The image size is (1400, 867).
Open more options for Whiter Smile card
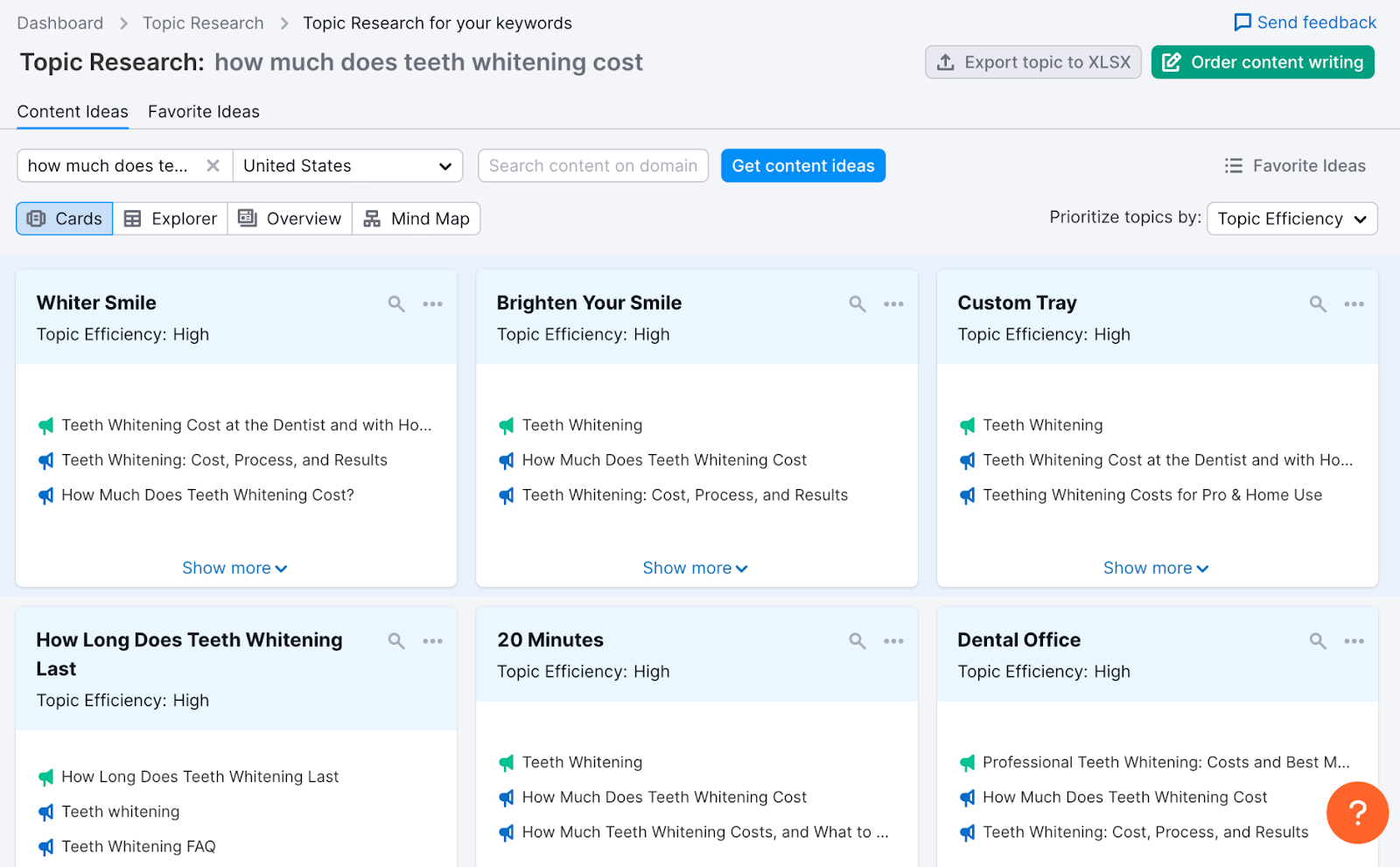432,304
